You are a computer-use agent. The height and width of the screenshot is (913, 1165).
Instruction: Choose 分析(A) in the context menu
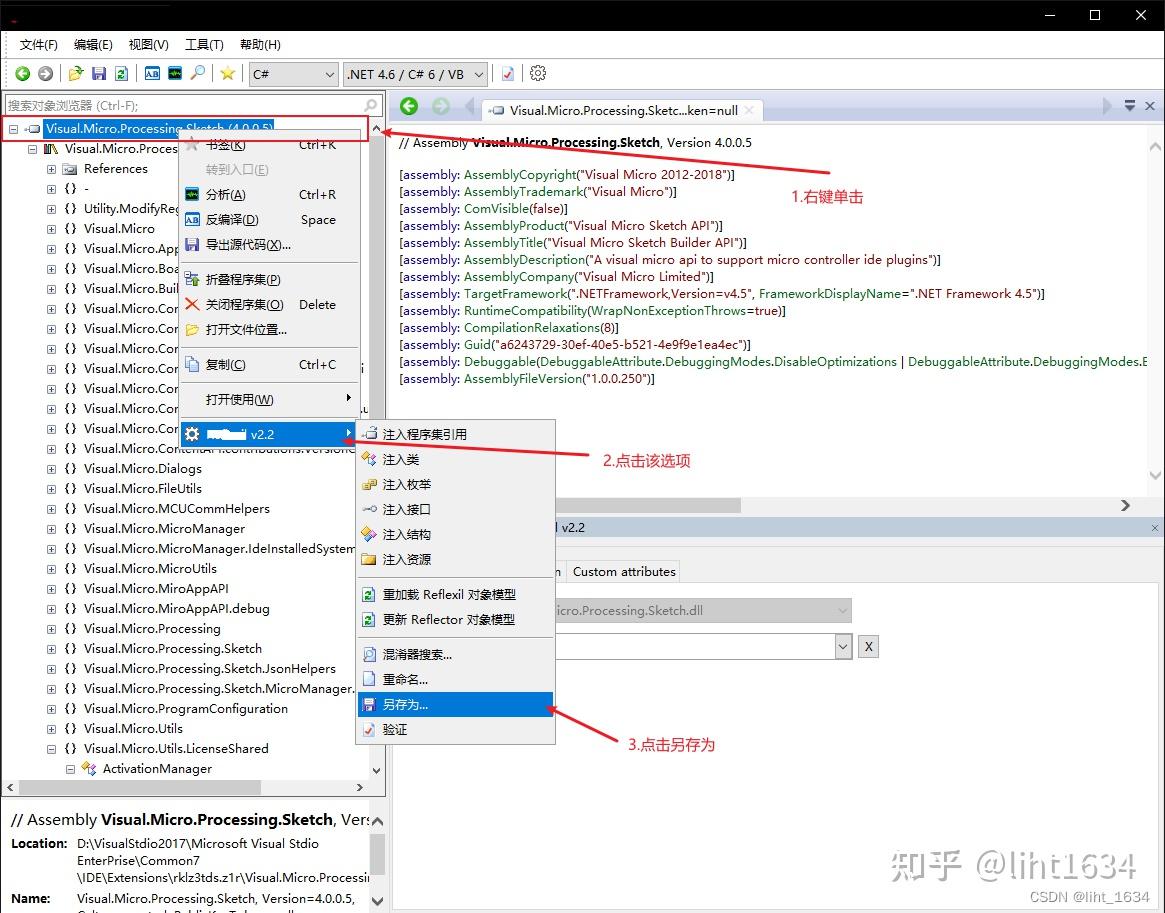(269, 195)
